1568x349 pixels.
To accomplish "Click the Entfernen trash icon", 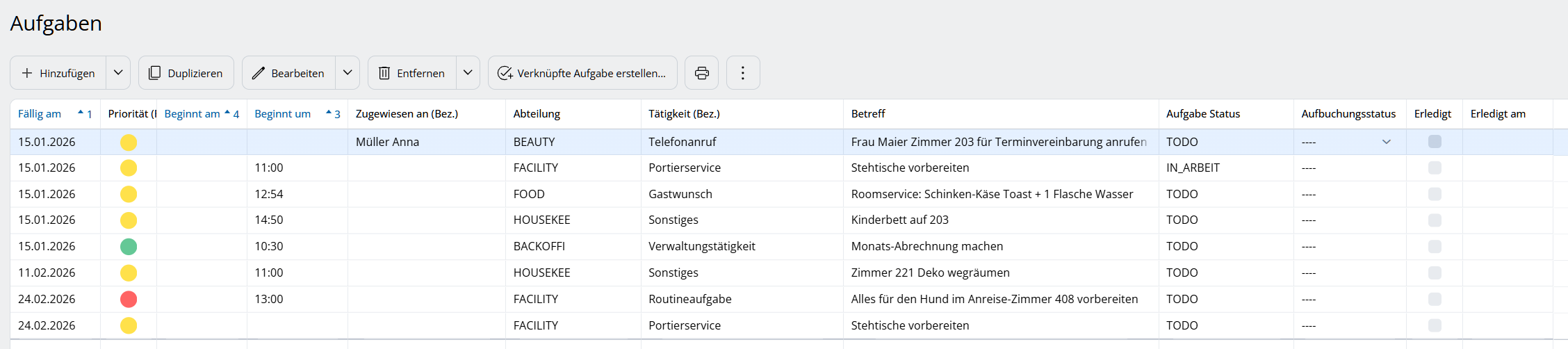I will tap(384, 73).
